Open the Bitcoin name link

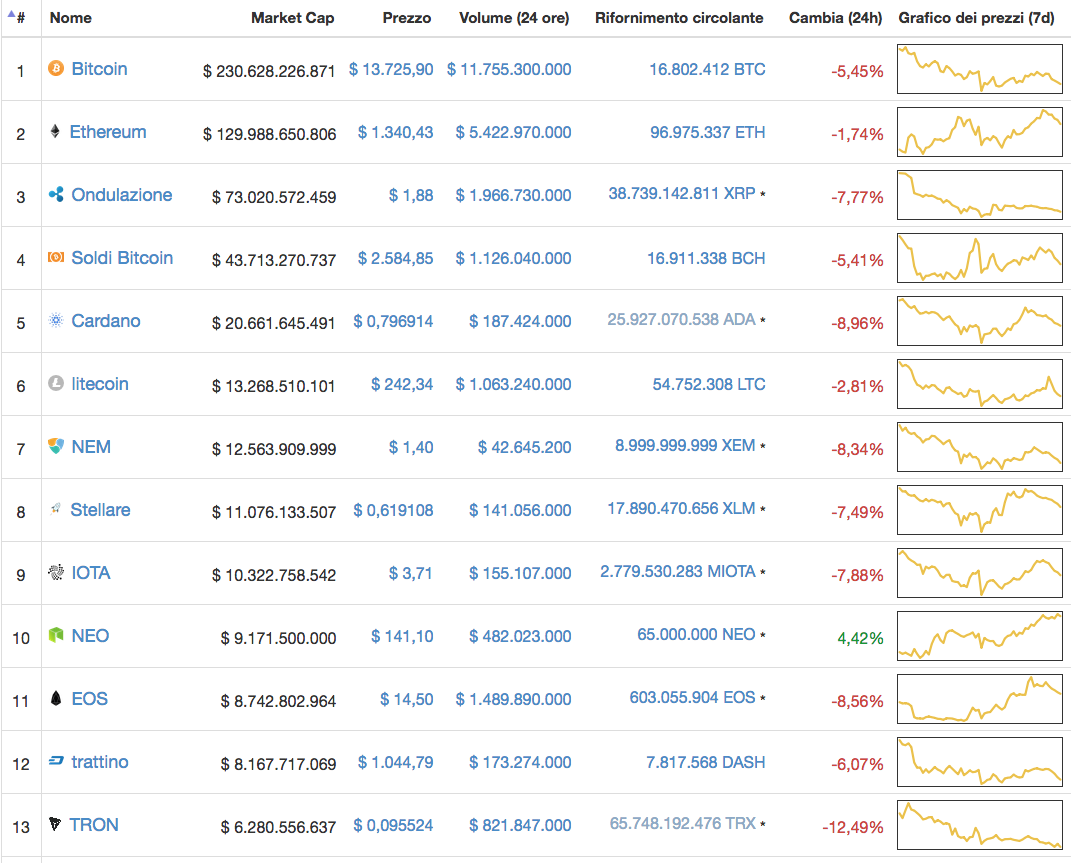pos(99,69)
